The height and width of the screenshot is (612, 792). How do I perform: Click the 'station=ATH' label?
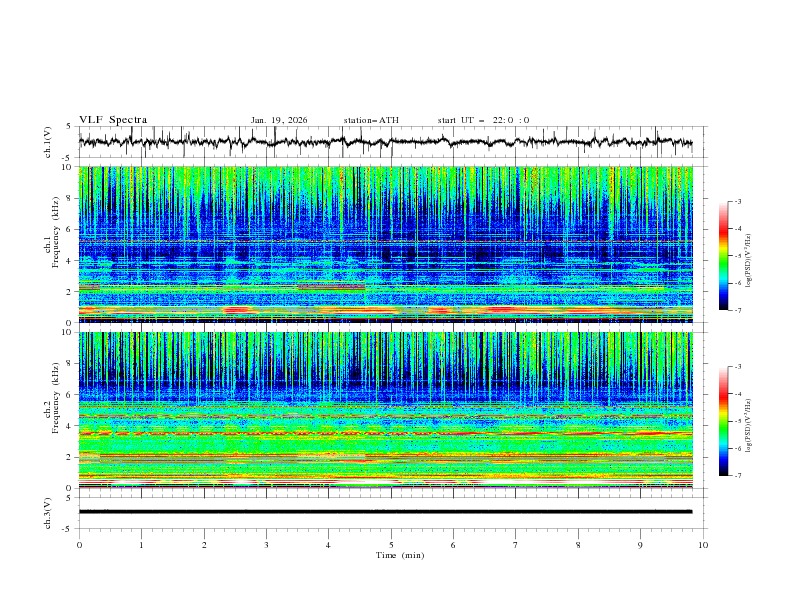[x=371, y=120]
